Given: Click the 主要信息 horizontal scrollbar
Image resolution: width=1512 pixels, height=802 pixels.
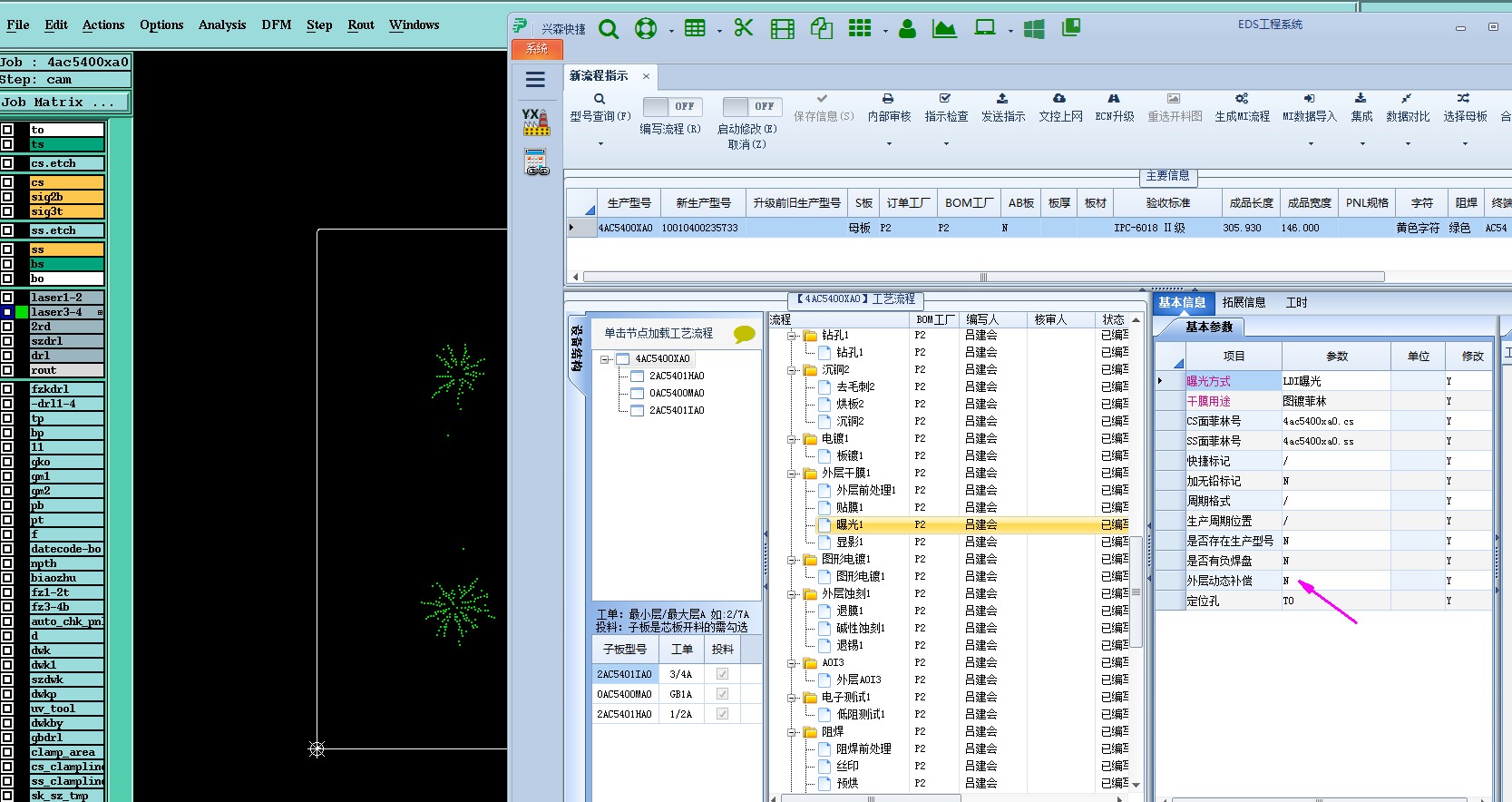Looking at the screenshot, I should tap(983, 277).
